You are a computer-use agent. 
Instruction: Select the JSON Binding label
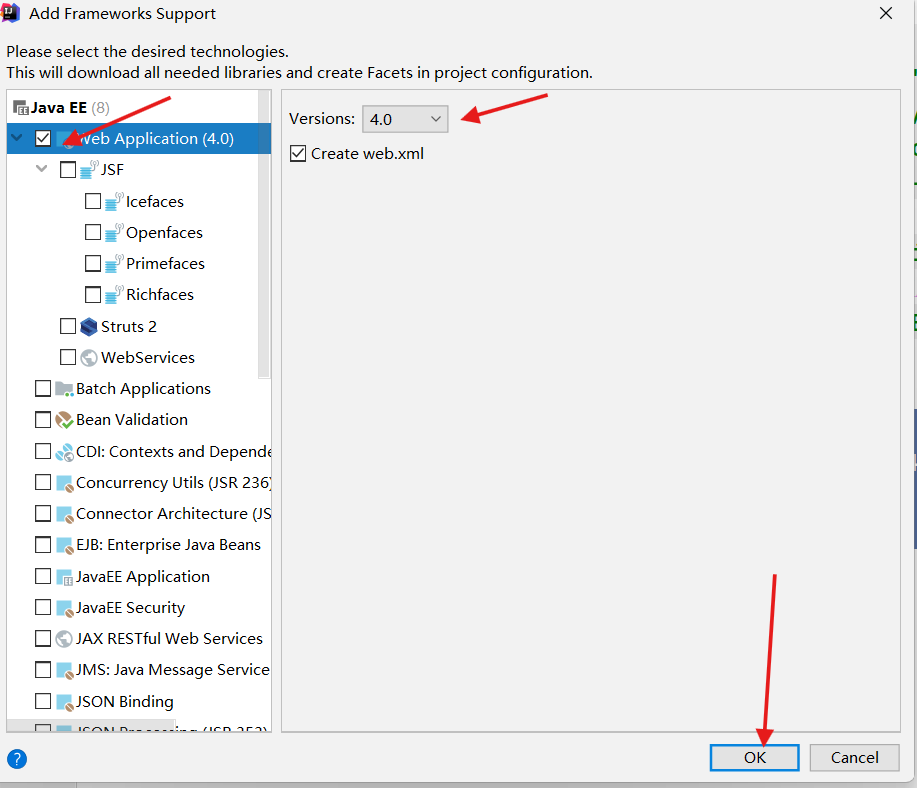point(125,701)
